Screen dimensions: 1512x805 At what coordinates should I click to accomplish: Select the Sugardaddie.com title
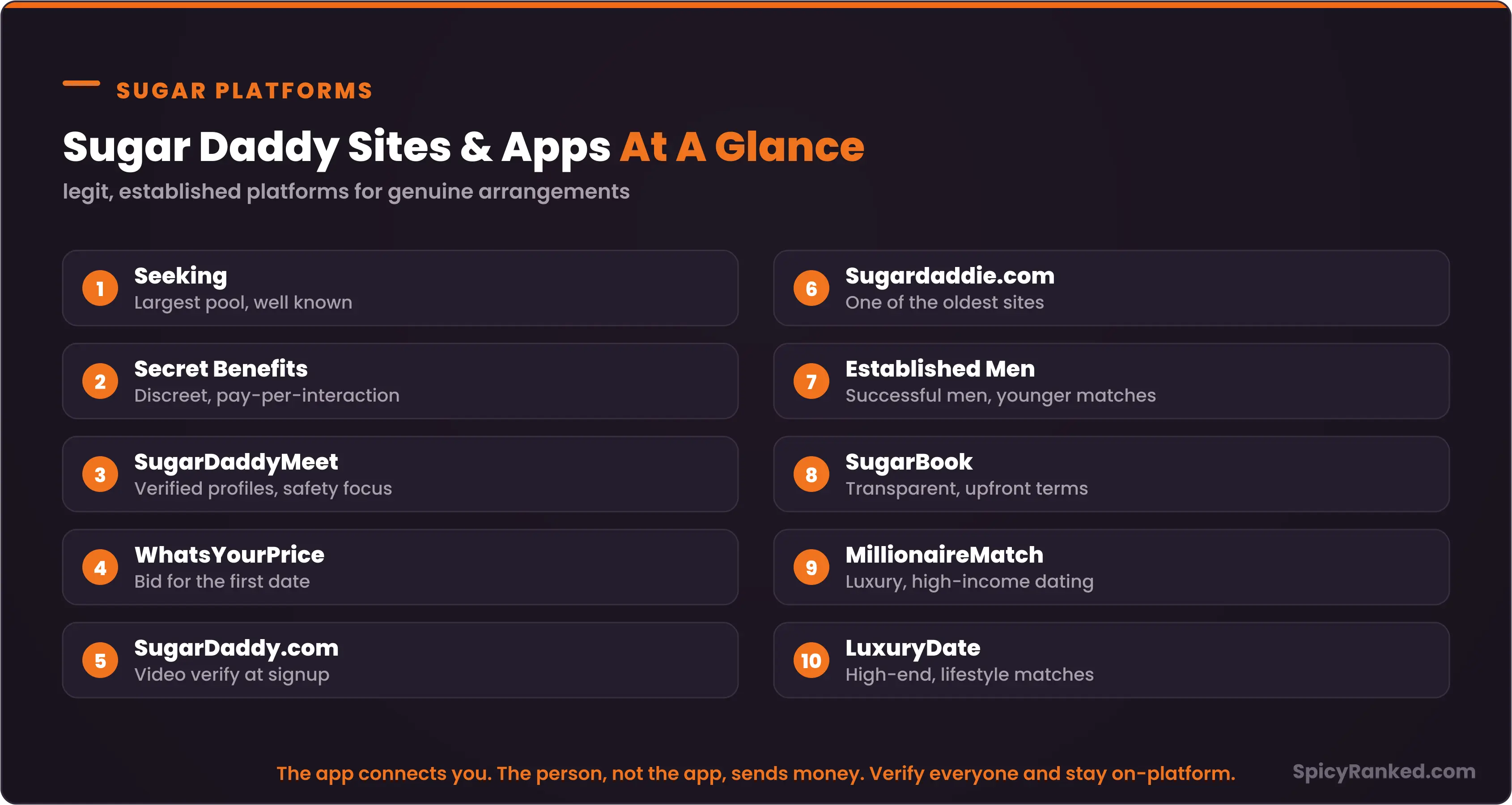click(x=950, y=276)
